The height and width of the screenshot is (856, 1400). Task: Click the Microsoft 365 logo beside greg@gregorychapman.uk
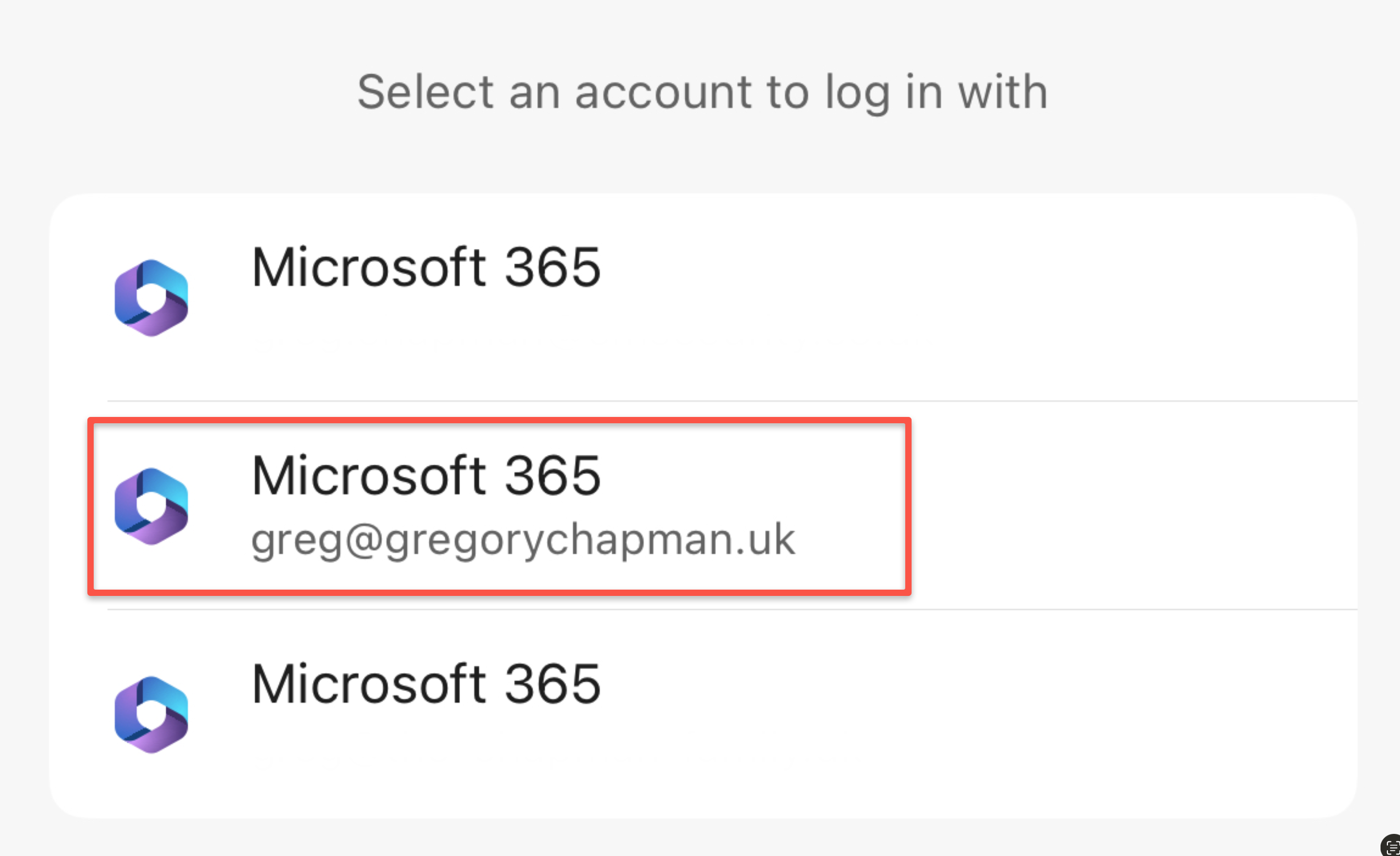tap(151, 506)
